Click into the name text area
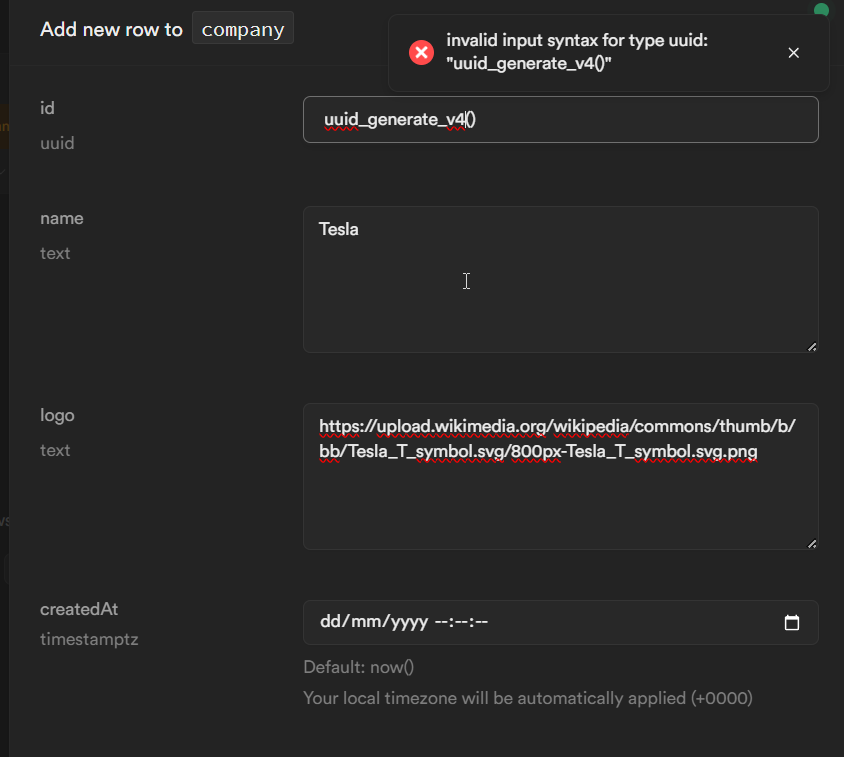The image size is (844, 757). (560, 279)
